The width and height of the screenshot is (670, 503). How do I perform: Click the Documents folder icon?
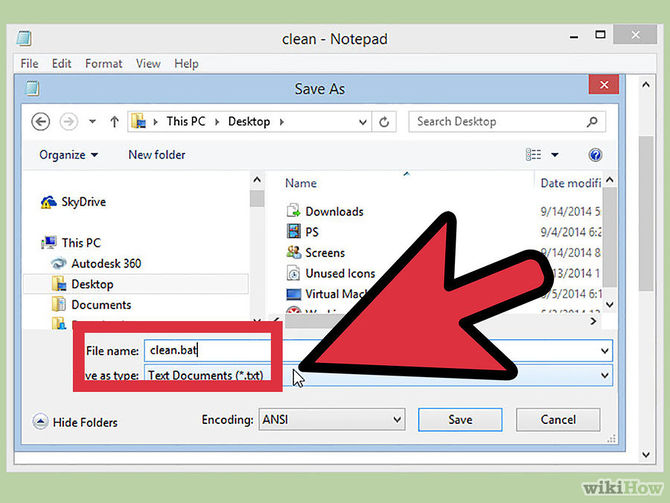point(59,304)
